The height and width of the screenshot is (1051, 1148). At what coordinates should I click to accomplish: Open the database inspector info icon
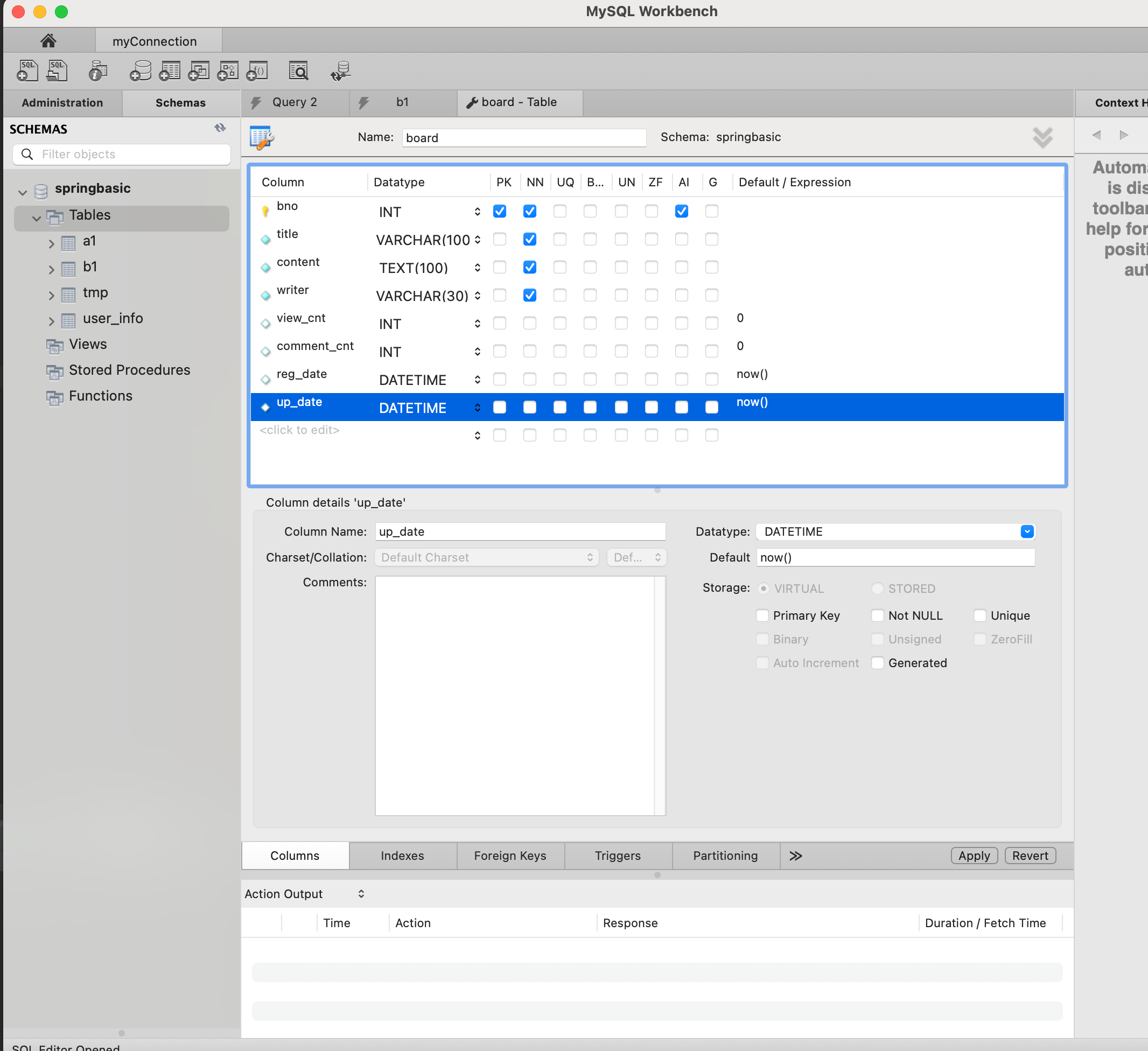click(x=98, y=71)
